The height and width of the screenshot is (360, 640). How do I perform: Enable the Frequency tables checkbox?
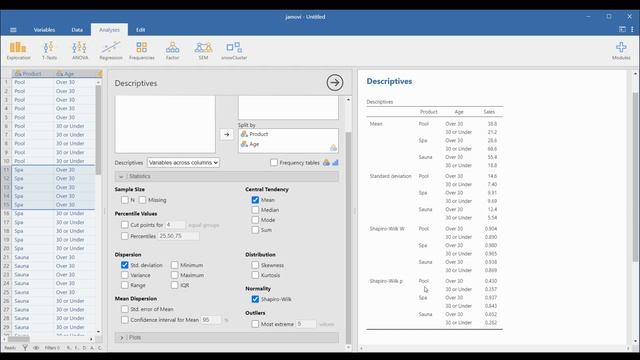(x=274, y=162)
